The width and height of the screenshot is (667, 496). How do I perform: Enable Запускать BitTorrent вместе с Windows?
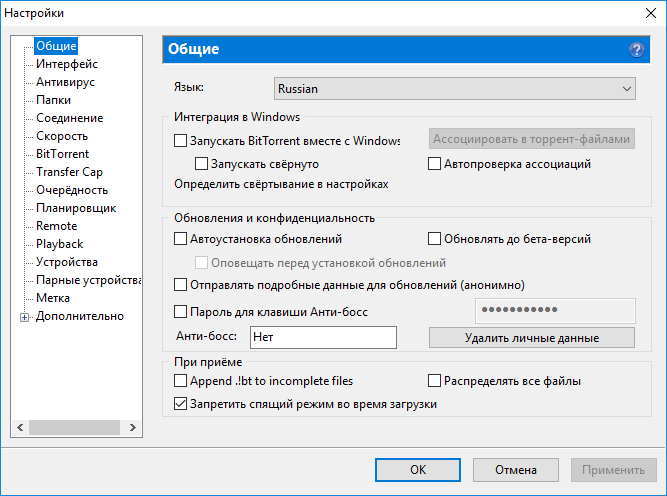[x=181, y=141]
